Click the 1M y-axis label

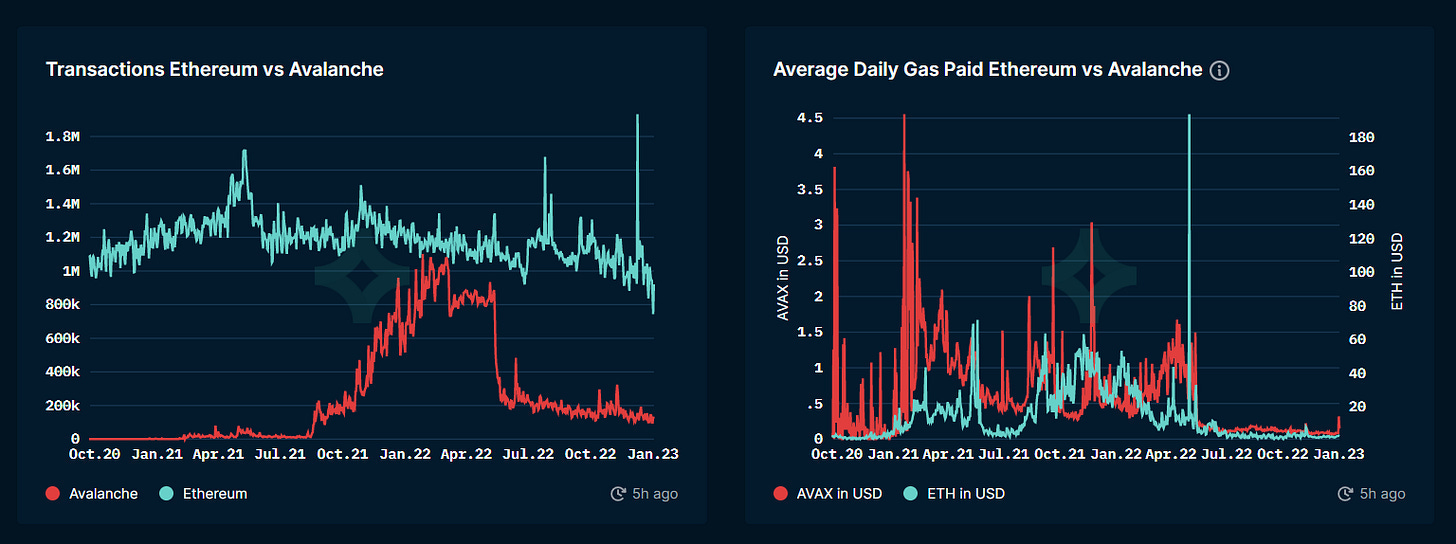[72, 271]
